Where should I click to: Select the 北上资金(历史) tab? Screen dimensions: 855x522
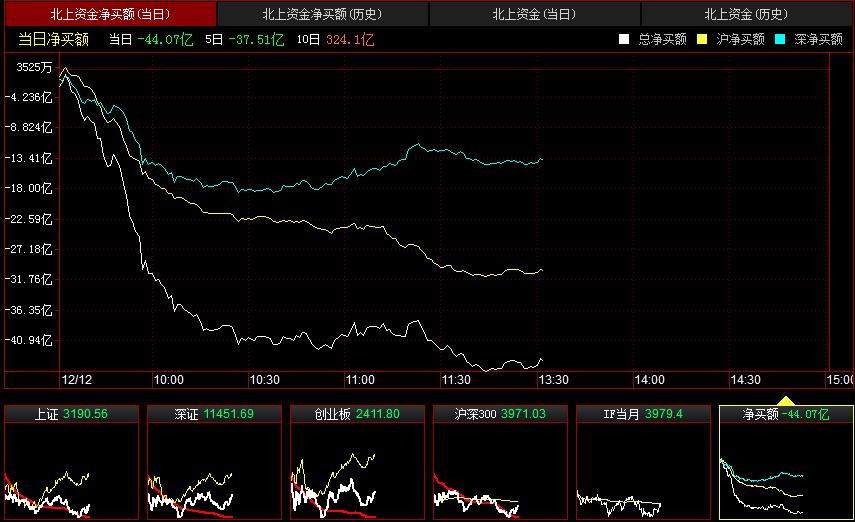click(746, 14)
